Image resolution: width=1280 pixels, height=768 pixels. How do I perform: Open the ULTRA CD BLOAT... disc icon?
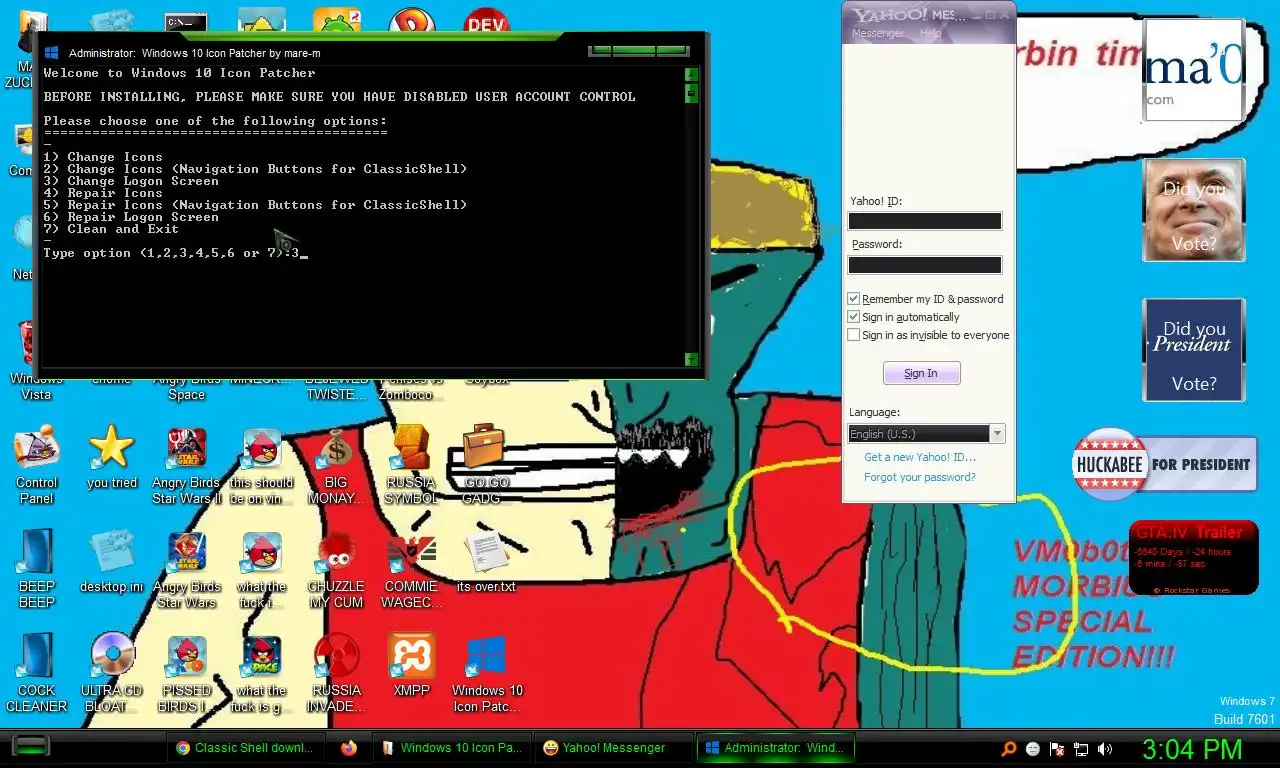point(112,672)
